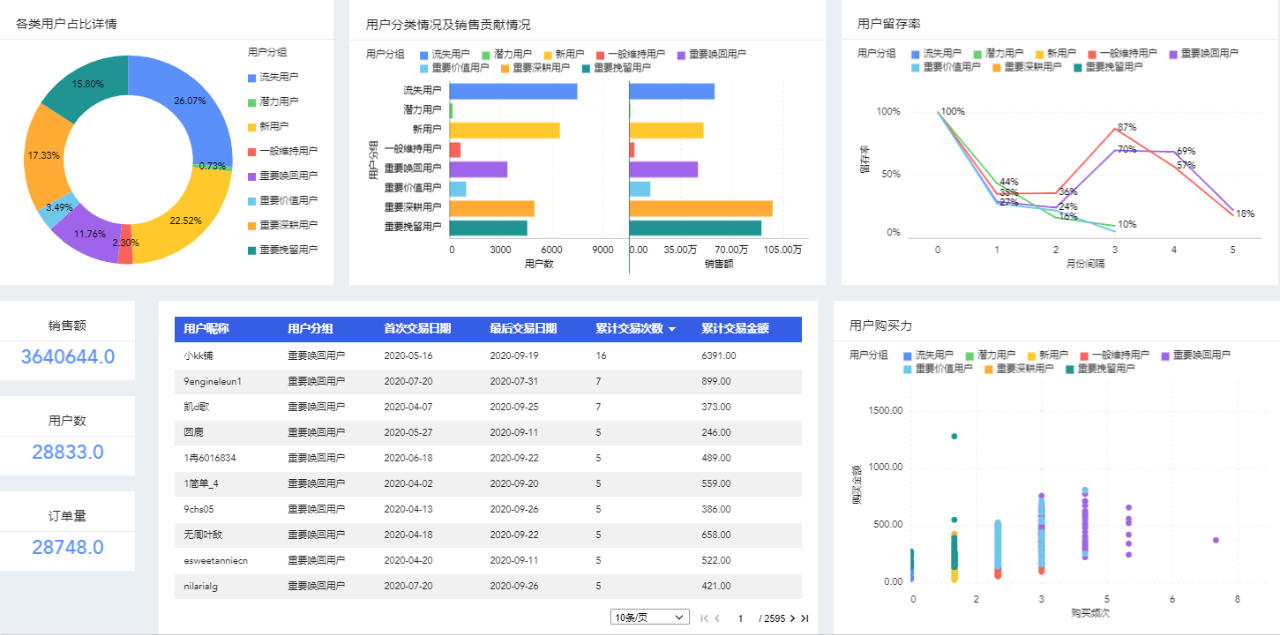Image resolution: width=1280 pixels, height=635 pixels.
Task: Sort table by 用户昵称 column header
Action: click(207, 328)
